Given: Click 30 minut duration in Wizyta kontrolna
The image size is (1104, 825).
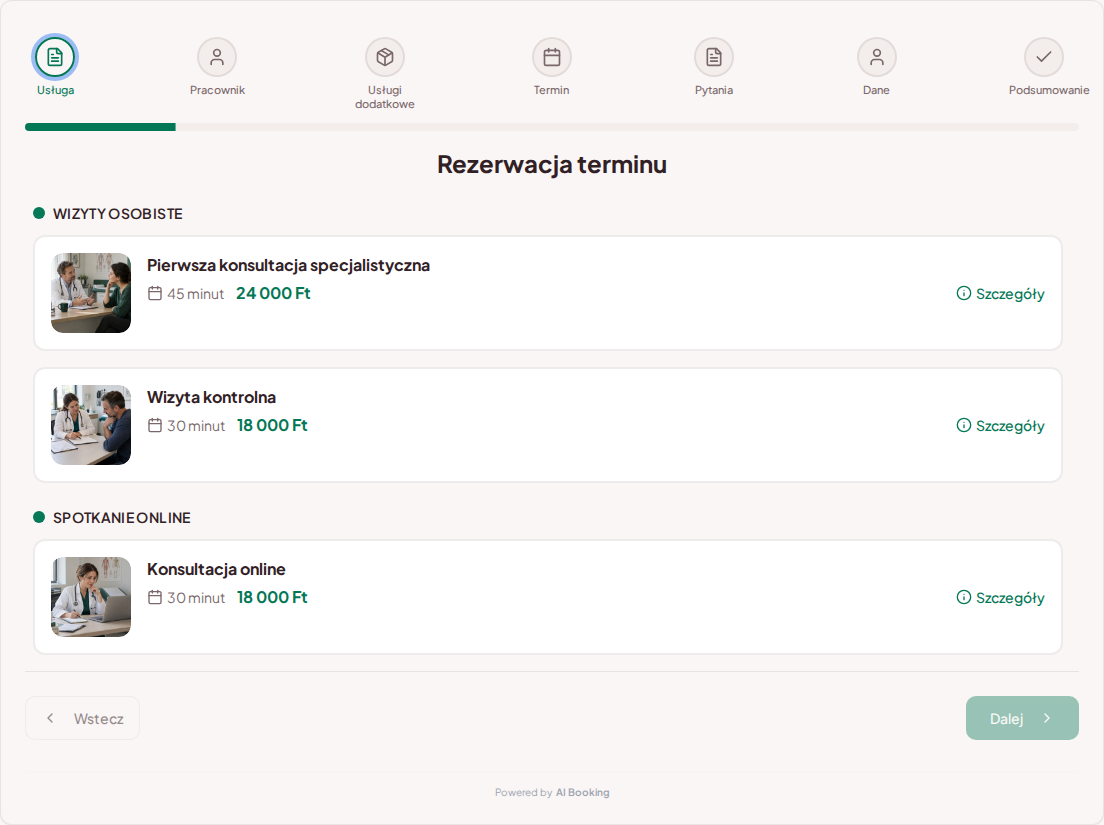Looking at the screenshot, I should tap(196, 426).
